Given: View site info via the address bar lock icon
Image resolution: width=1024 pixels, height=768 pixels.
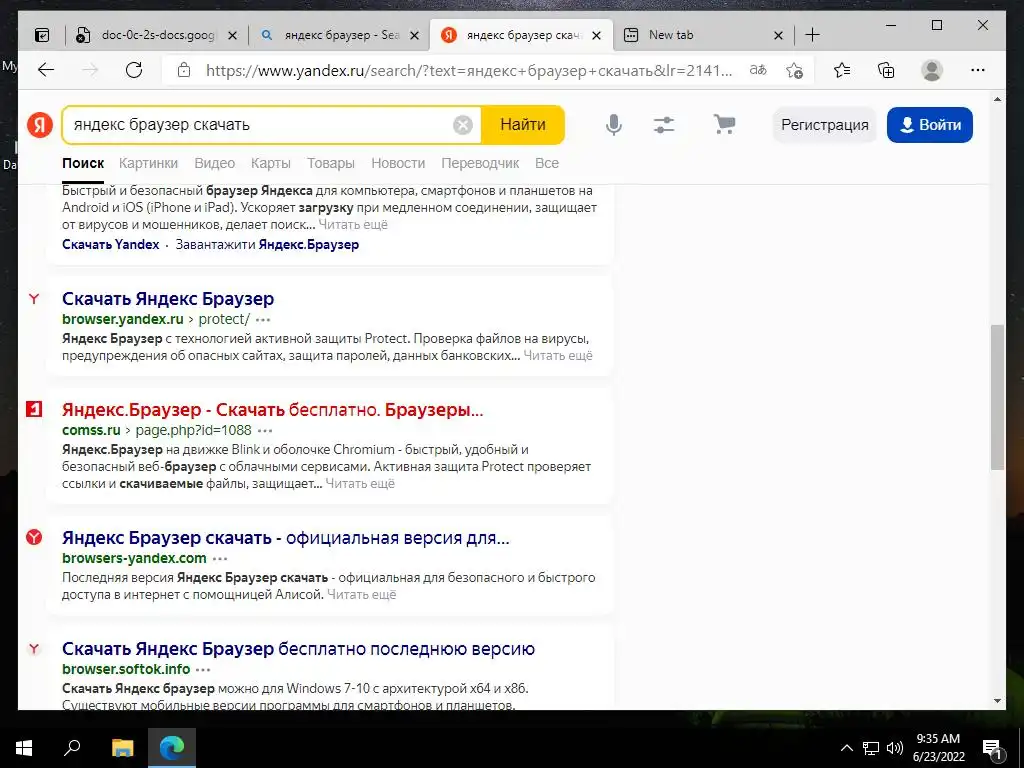Looking at the screenshot, I should pos(184,70).
